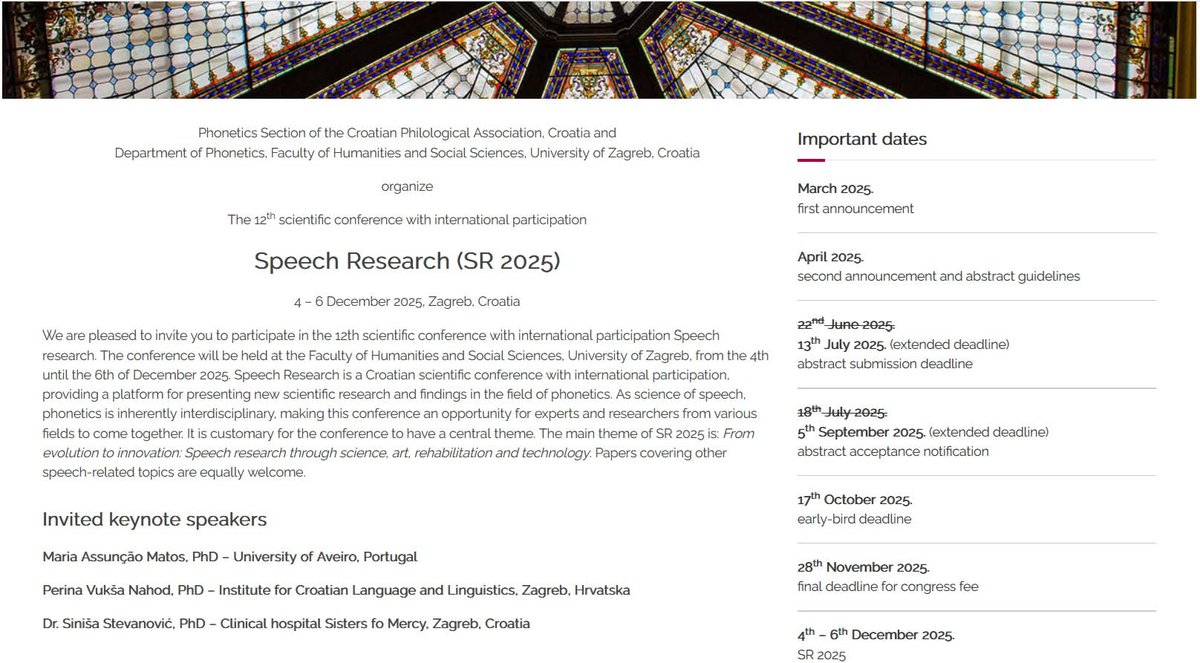This screenshot has width=1200, height=663.
Task: Click "speech-related topics are equally welcome."
Action: pos(174,473)
